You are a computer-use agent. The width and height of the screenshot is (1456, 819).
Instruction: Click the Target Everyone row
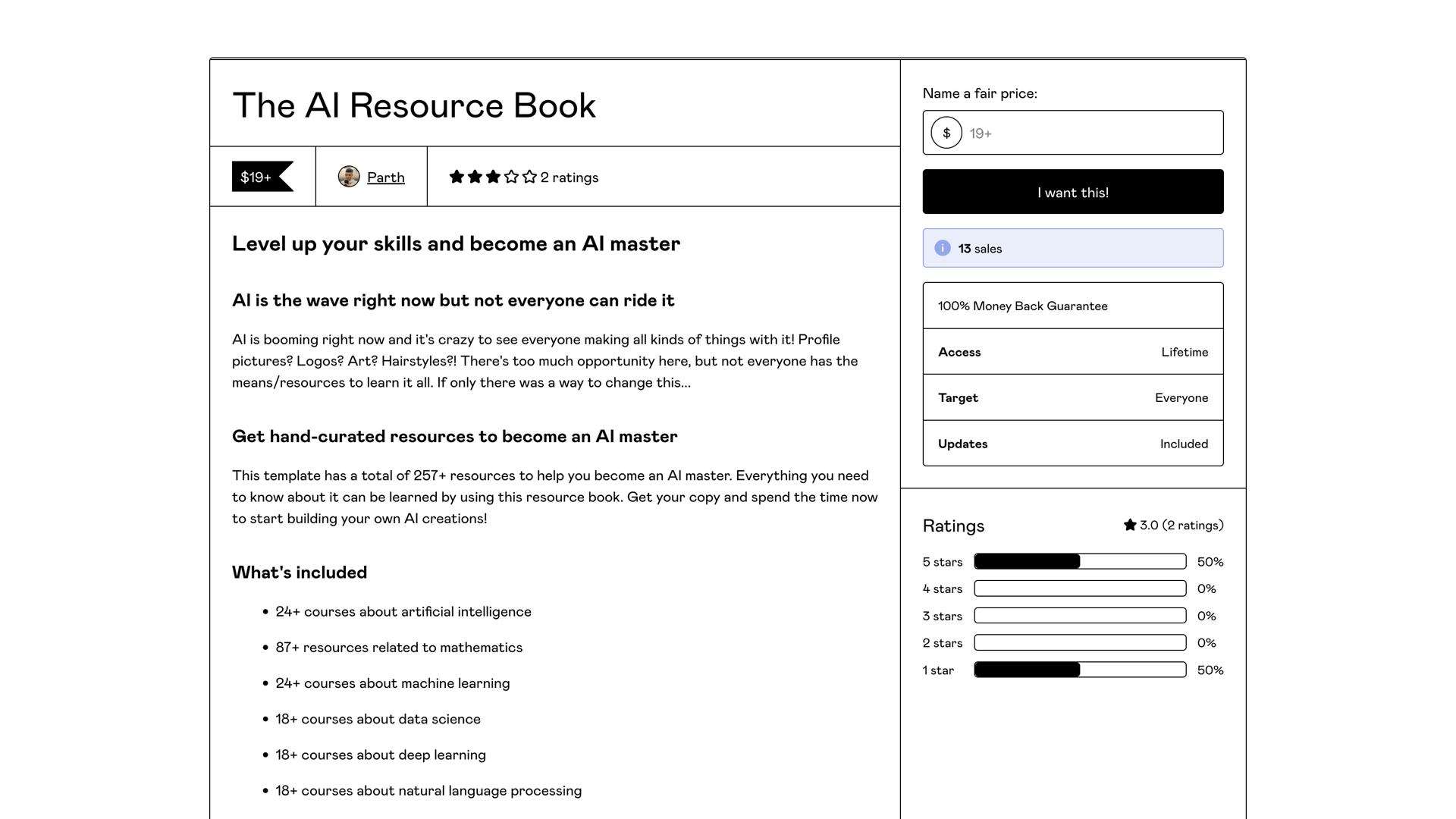point(1072,397)
